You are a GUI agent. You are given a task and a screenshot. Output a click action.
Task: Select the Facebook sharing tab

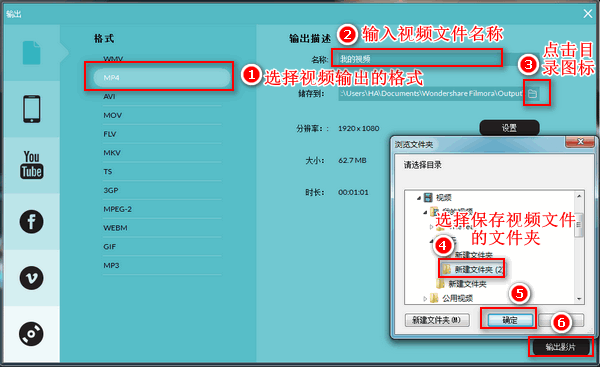point(31,222)
